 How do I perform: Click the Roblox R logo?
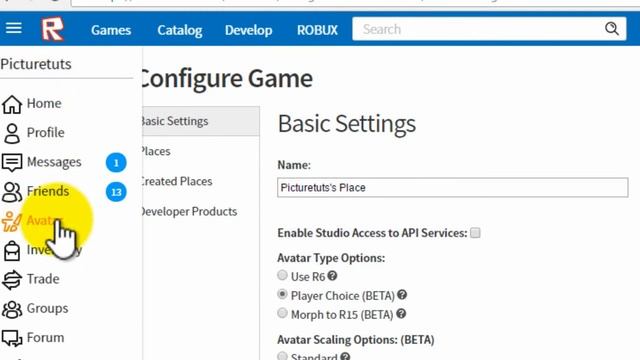(x=53, y=29)
